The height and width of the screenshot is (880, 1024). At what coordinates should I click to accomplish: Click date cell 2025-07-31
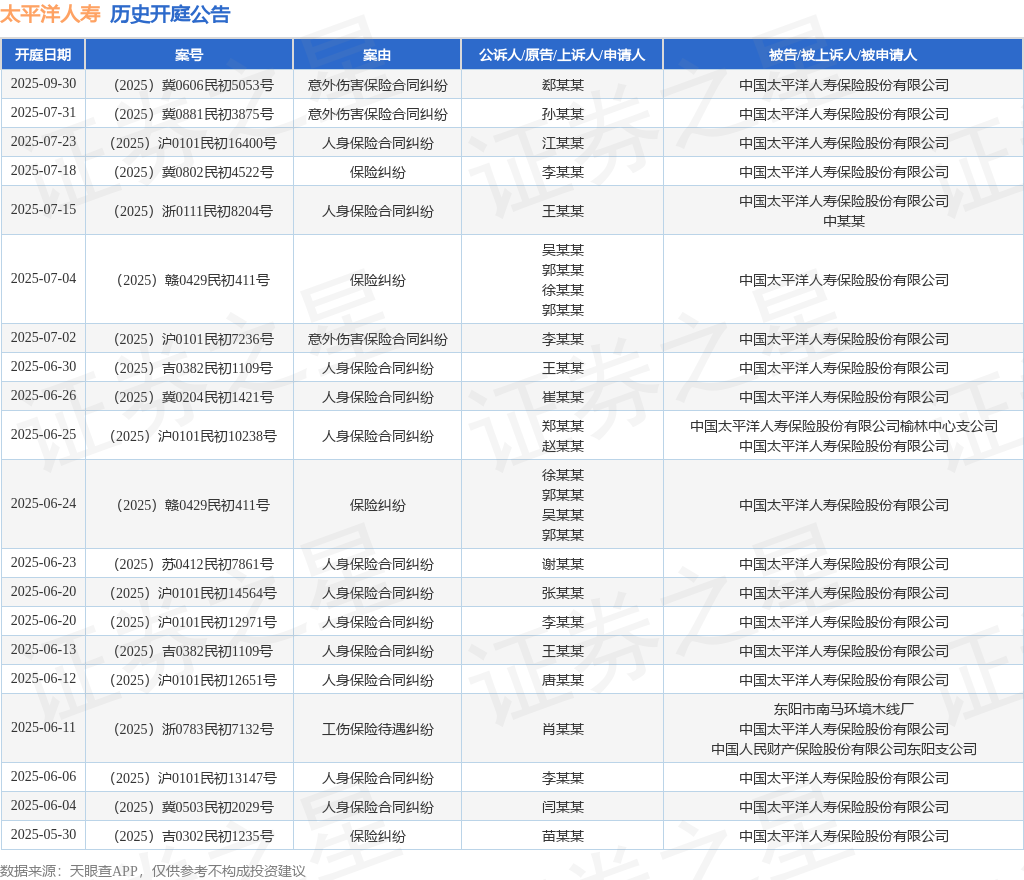click(x=43, y=112)
